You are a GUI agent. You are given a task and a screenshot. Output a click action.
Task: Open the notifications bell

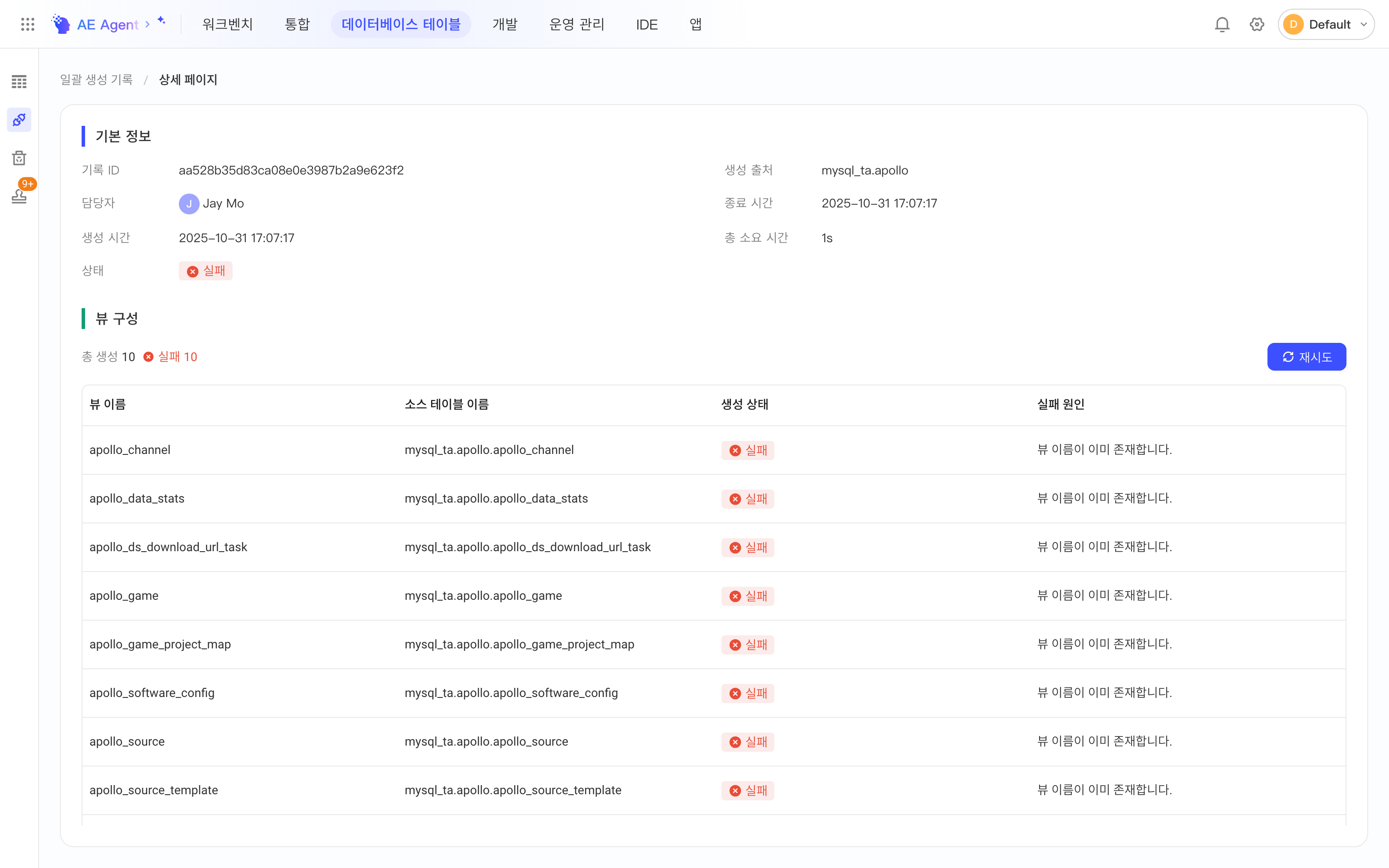(x=1222, y=24)
